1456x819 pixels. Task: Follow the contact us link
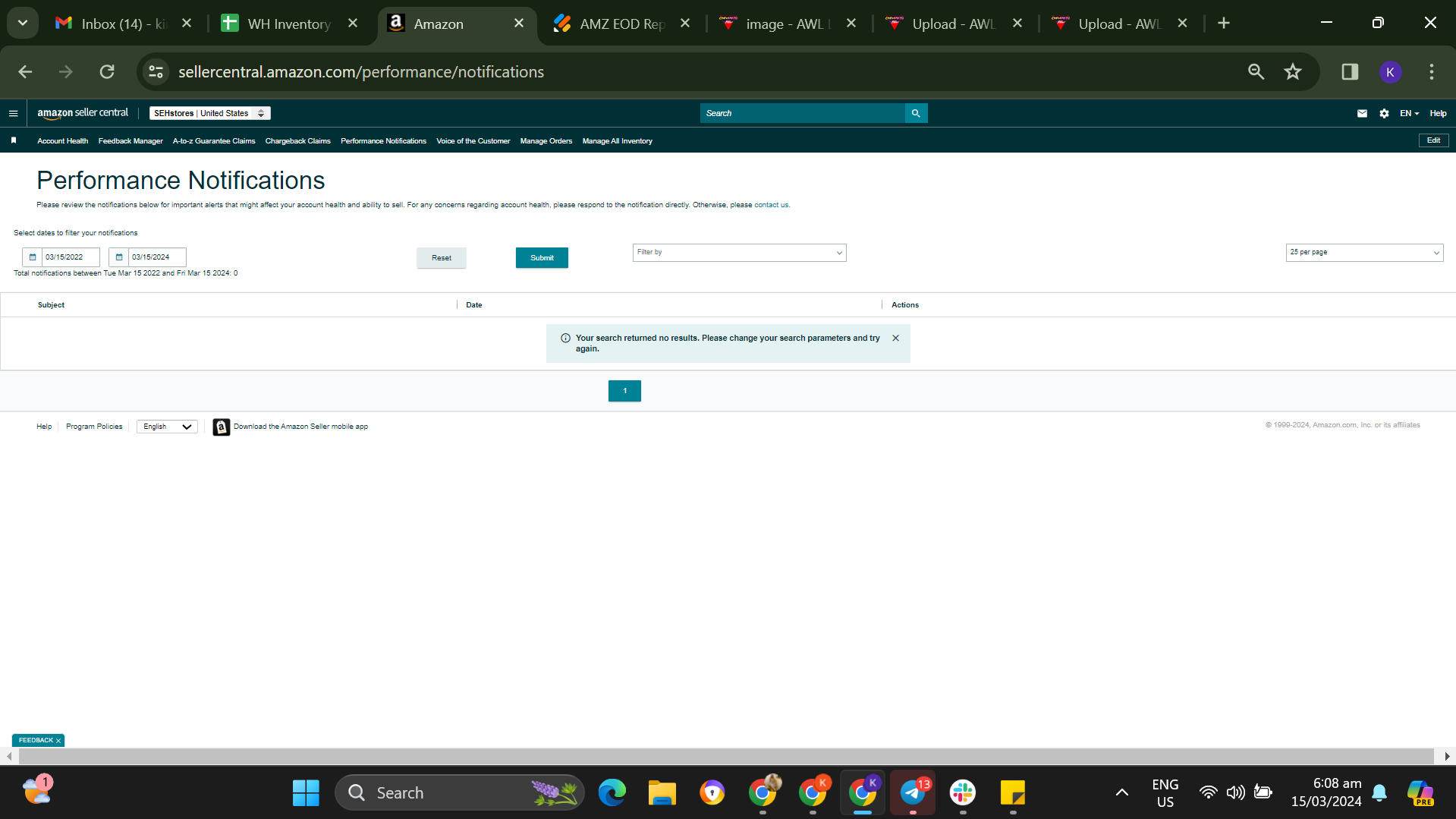pyautogui.click(x=771, y=205)
